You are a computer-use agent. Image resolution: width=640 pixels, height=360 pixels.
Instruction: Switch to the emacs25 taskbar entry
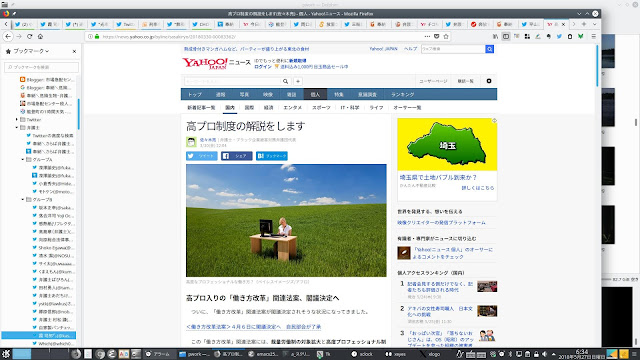tap(263, 354)
